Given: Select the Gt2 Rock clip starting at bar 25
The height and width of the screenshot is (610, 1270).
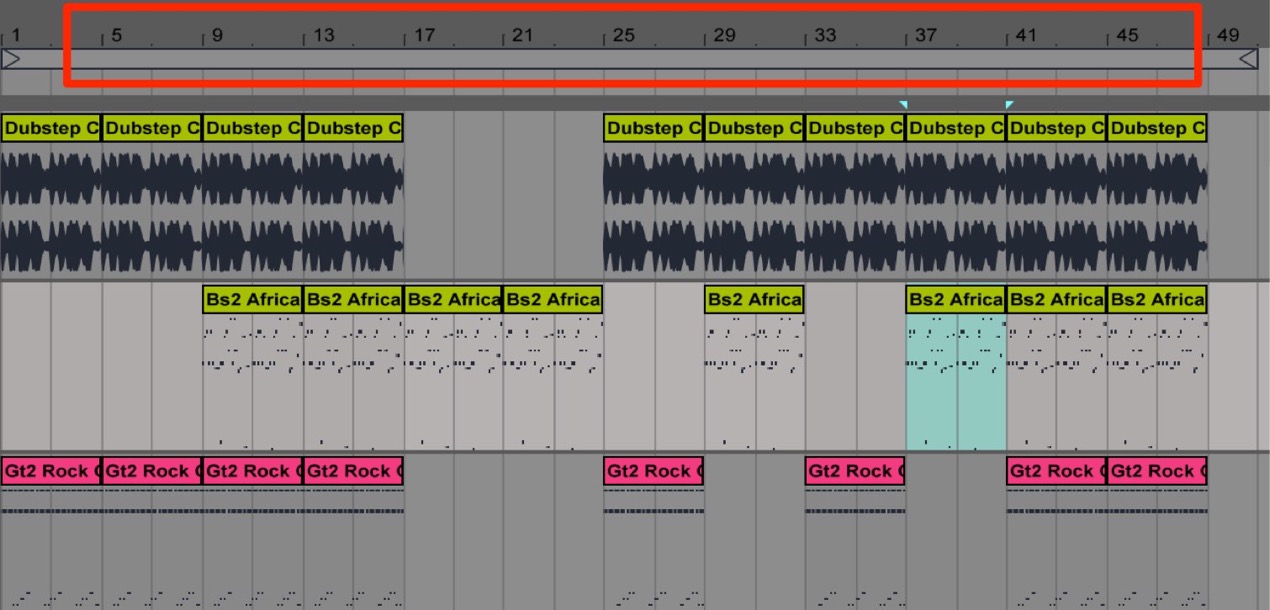Looking at the screenshot, I should click(654, 471).
